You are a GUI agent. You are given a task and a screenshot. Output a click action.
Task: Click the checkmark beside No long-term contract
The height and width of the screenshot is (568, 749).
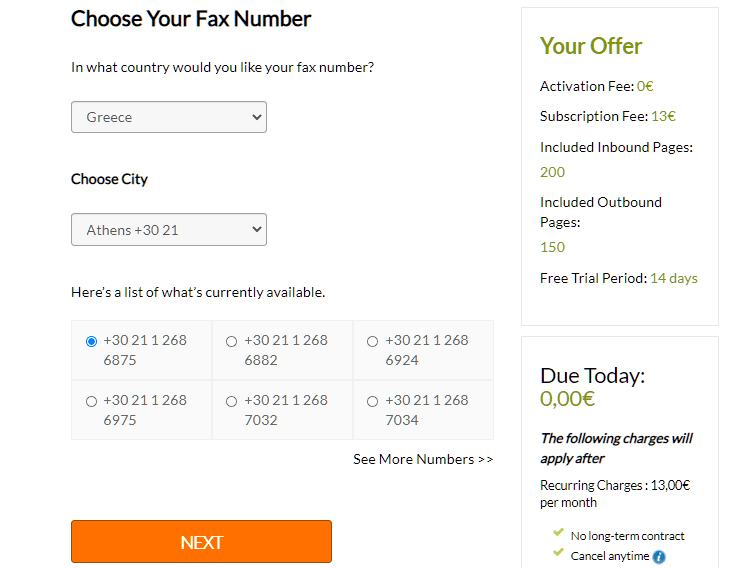[558, 535]
